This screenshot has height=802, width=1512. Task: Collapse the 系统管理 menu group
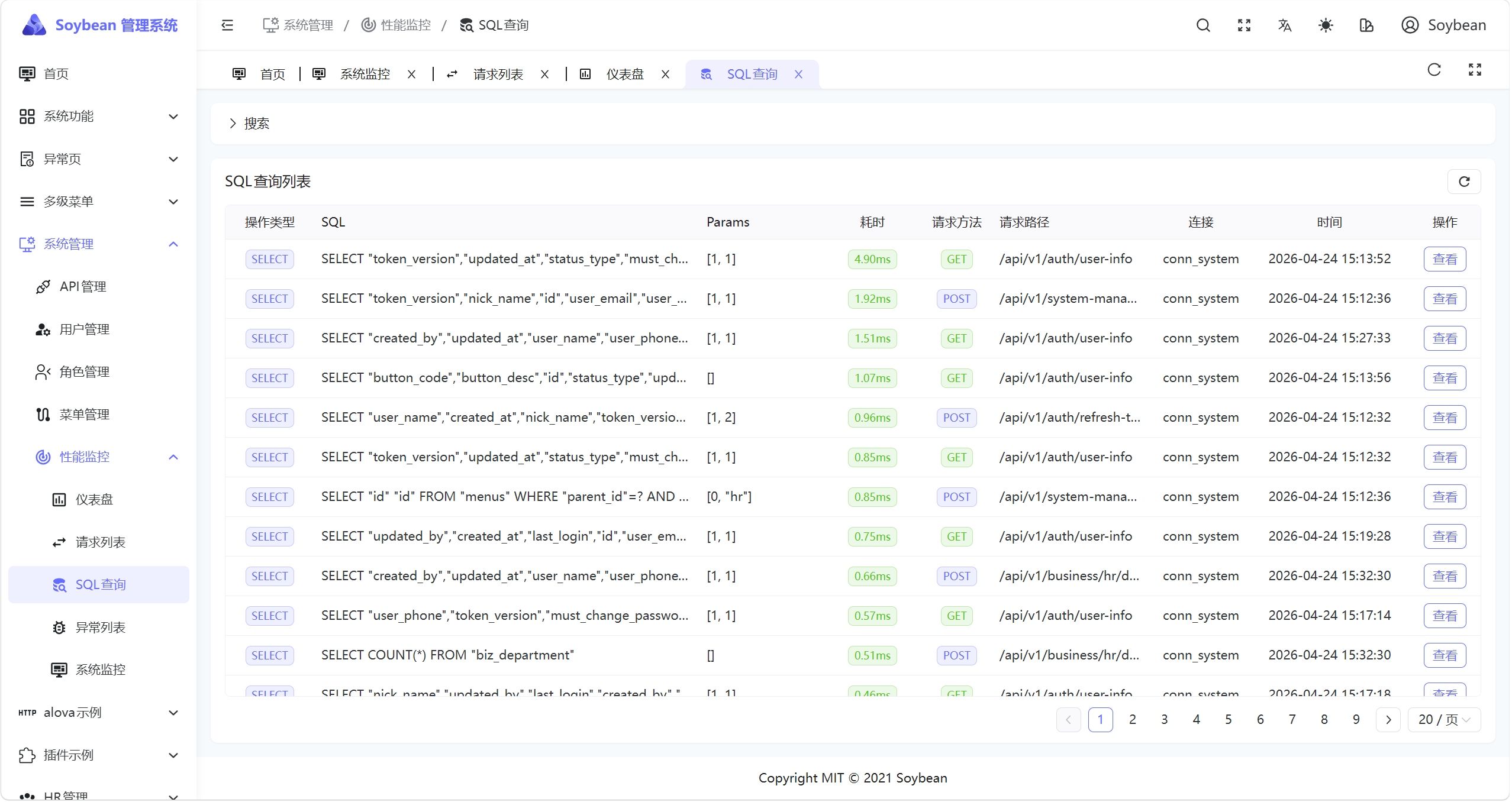pos(173,244)
